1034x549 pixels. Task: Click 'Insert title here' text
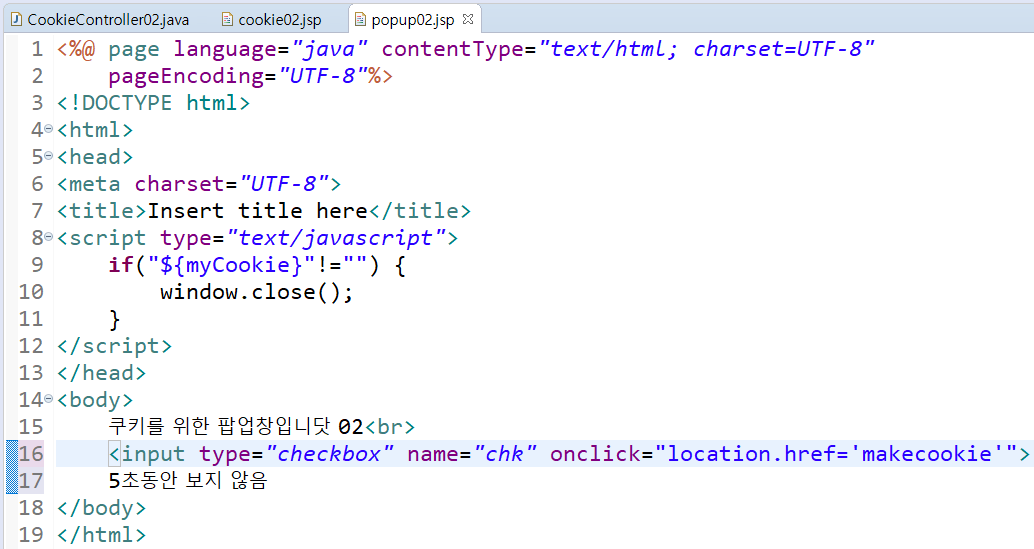(x=257, y=211)
